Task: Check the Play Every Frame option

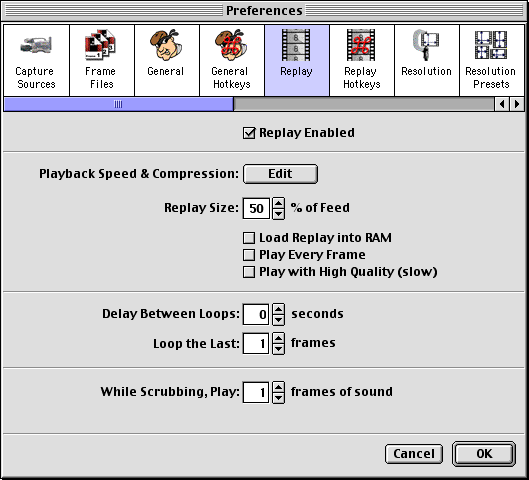Action: tap(249, 255)
